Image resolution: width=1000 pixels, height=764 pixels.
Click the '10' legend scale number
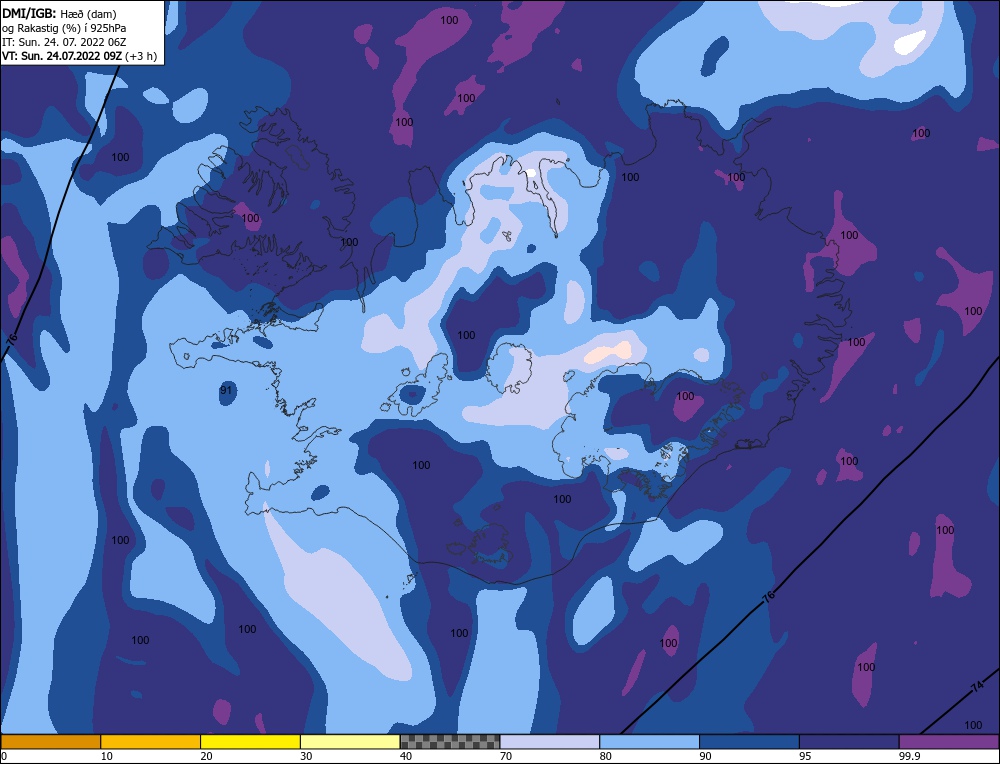point(107,756)
